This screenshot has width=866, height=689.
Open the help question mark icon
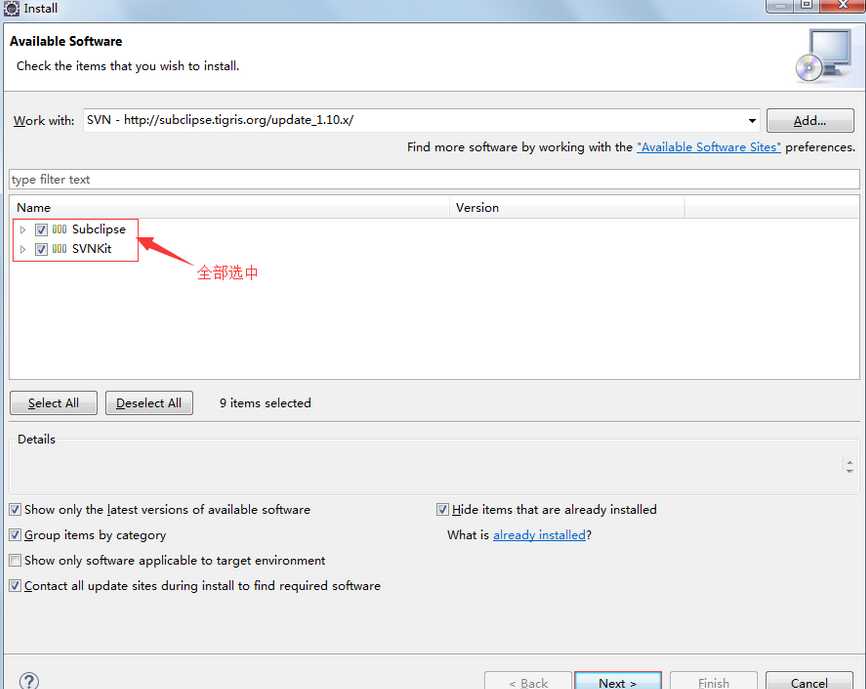pyautogui.click(x=29, y=681)
